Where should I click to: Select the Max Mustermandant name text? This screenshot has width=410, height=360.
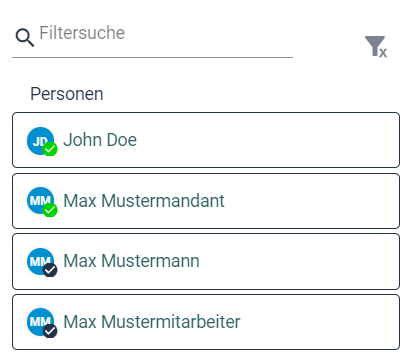(144, 201)
